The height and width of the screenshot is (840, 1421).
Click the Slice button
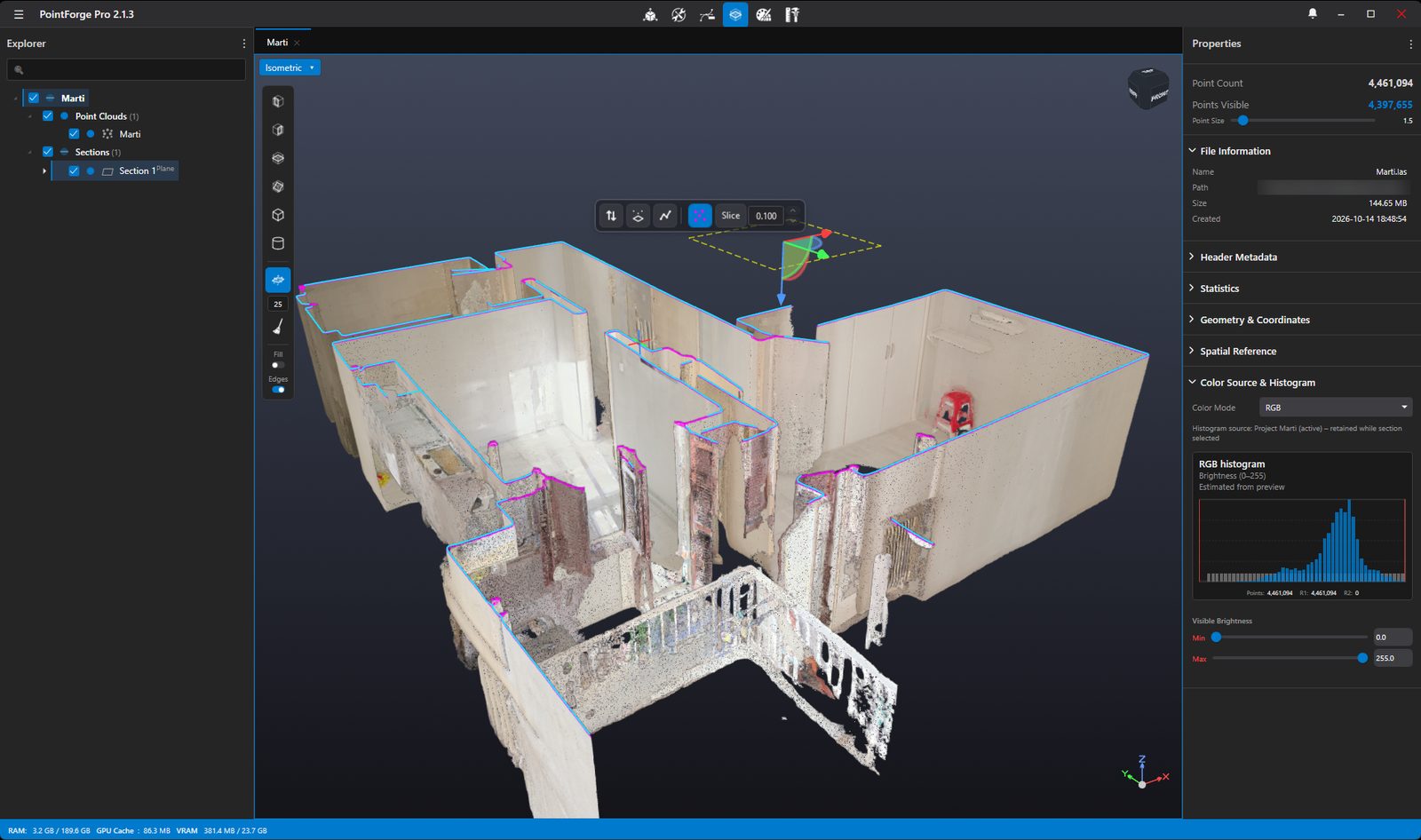click(731, 216)
